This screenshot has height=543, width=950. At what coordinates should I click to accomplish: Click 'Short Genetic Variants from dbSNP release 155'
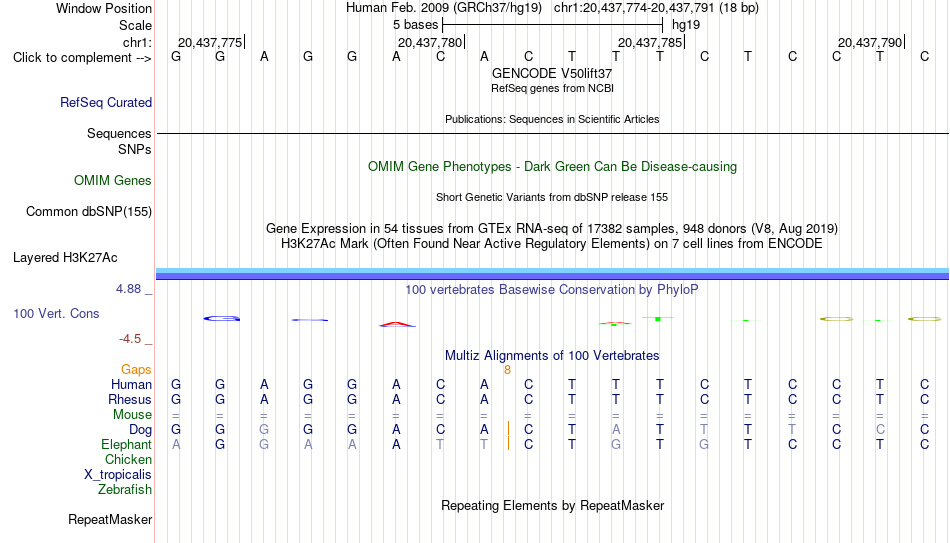[552, 198]
